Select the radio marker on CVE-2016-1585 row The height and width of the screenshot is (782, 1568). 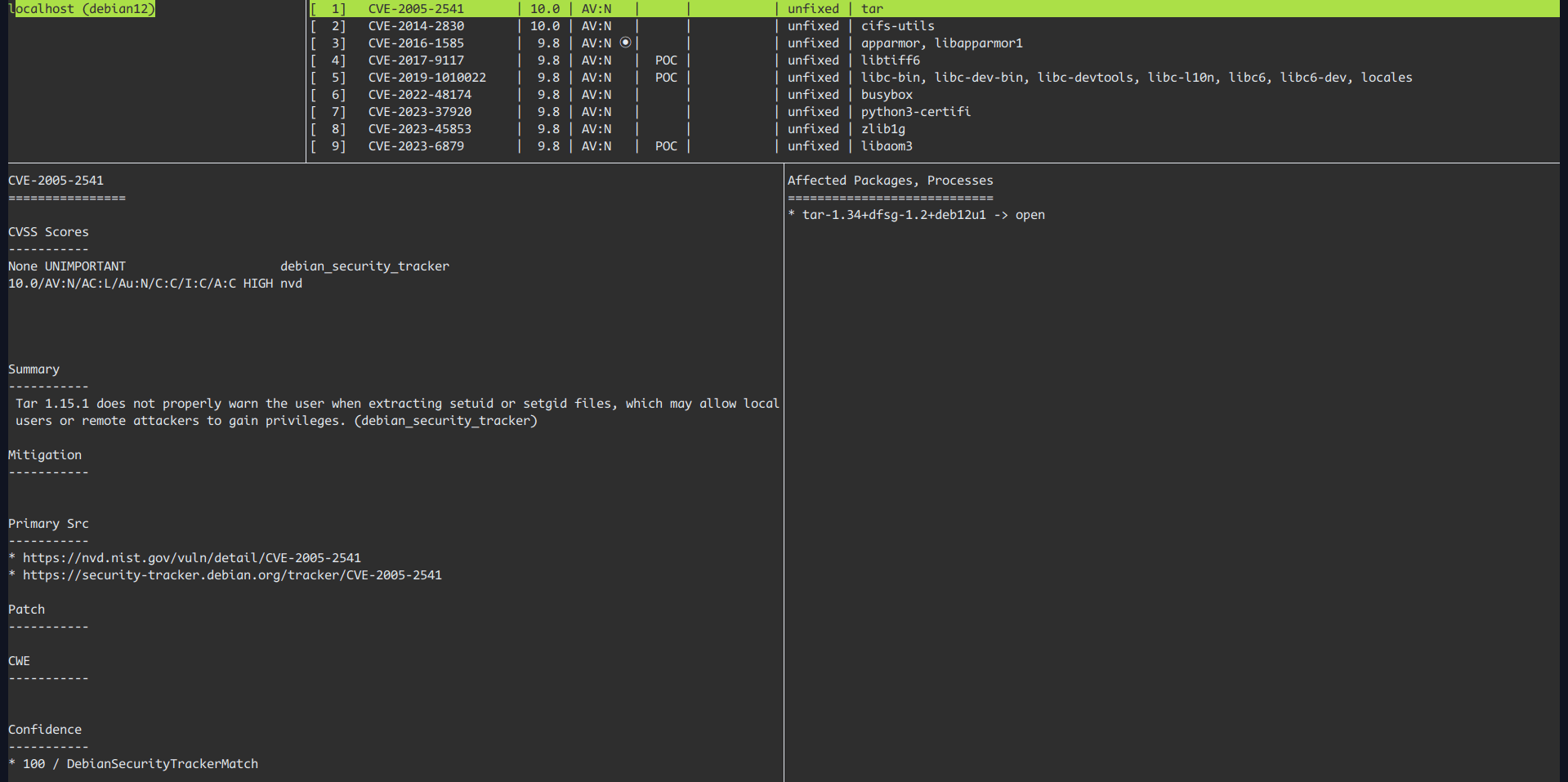625,42
